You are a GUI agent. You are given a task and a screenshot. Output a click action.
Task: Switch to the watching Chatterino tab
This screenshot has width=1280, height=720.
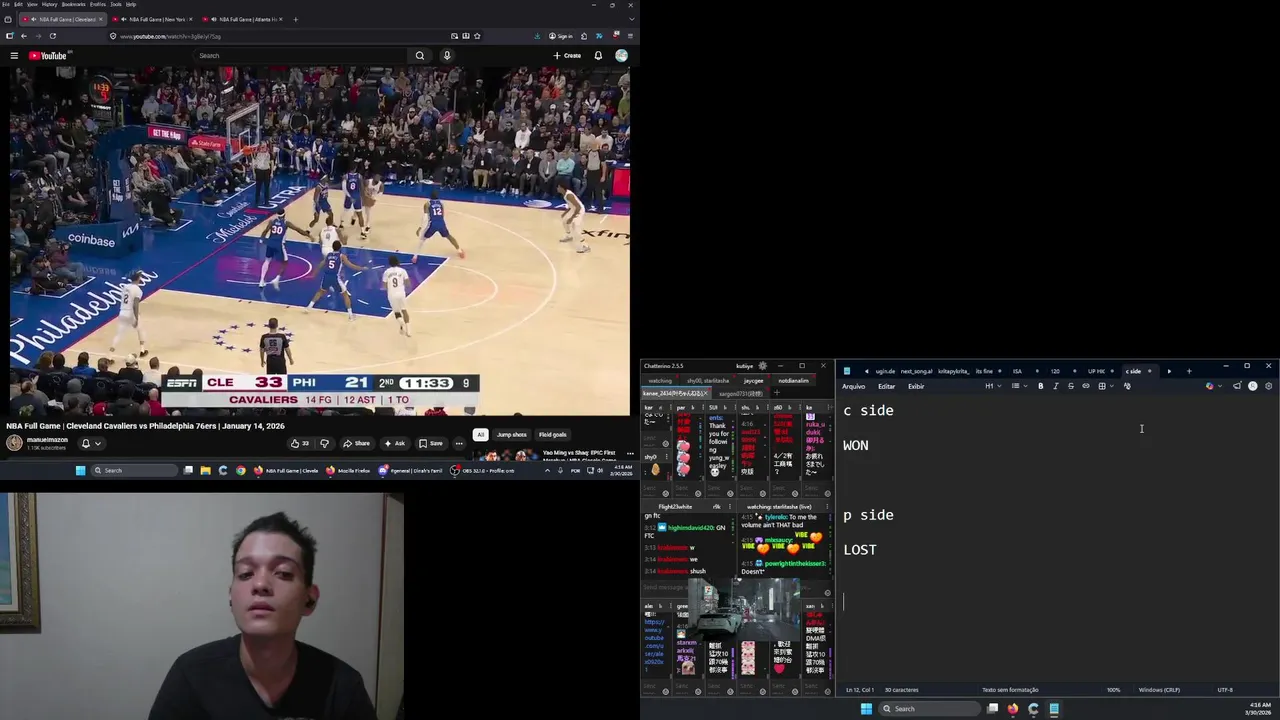(x=660, y=380)
